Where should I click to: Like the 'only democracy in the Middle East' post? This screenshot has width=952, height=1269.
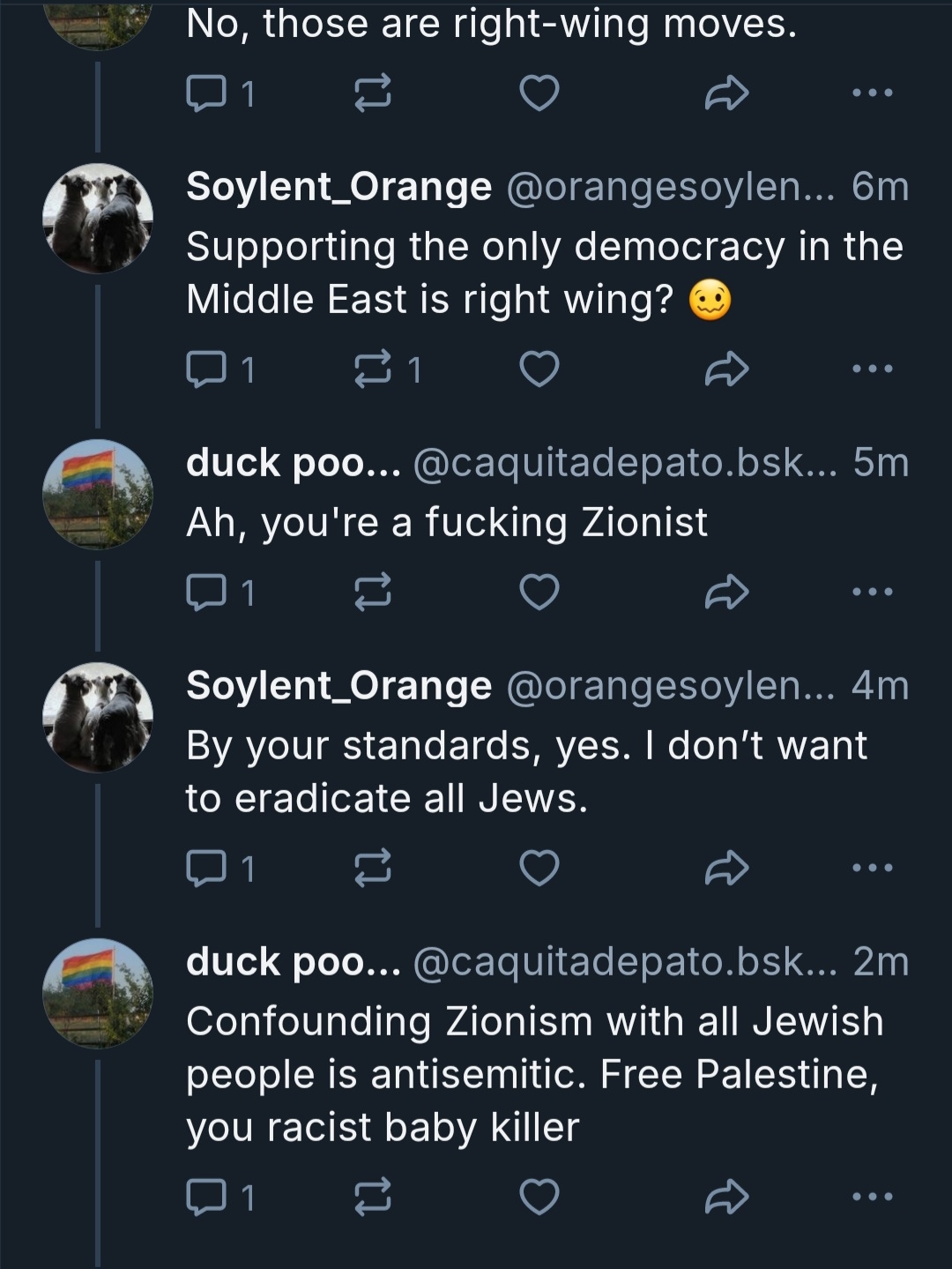point(539,370)
